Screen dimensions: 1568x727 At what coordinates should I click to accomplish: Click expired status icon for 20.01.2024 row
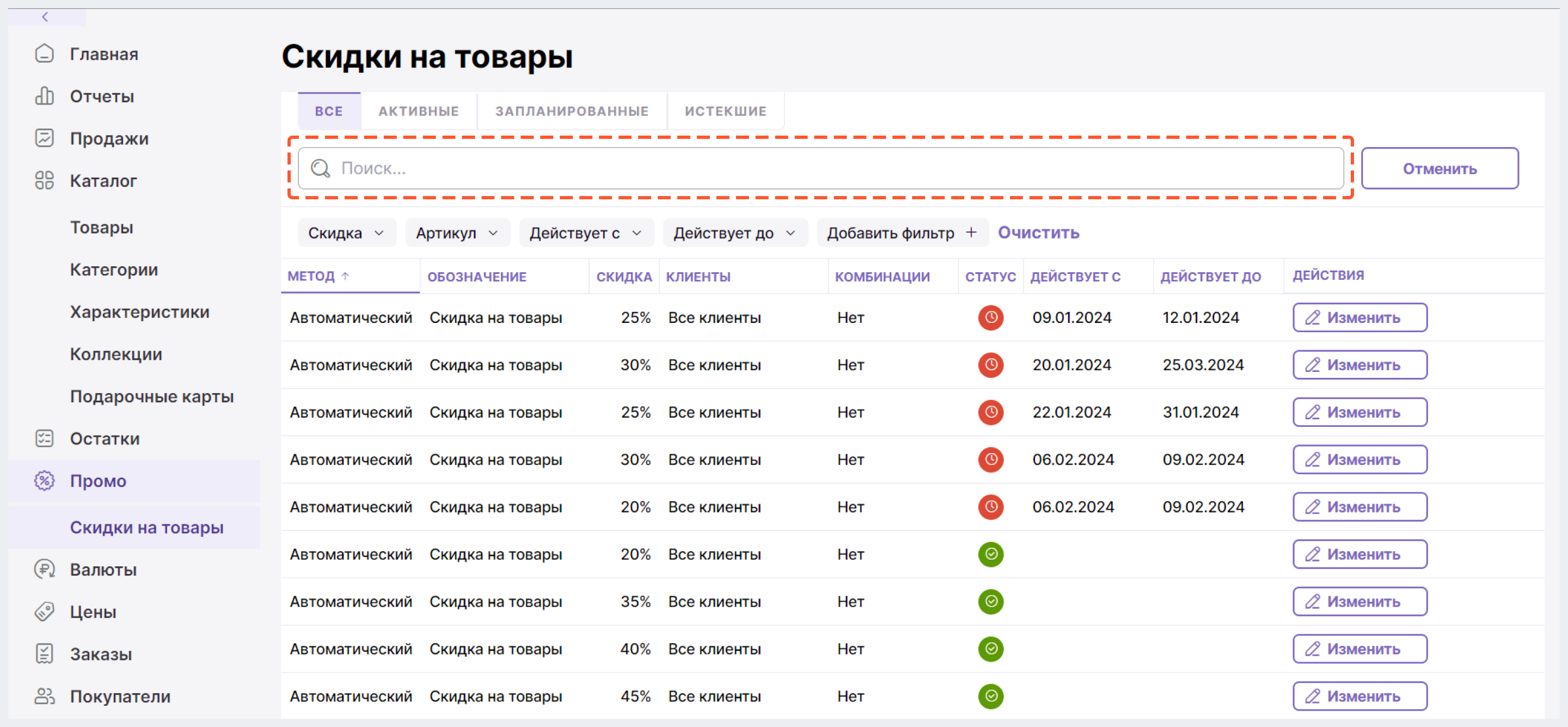(991, 365)
